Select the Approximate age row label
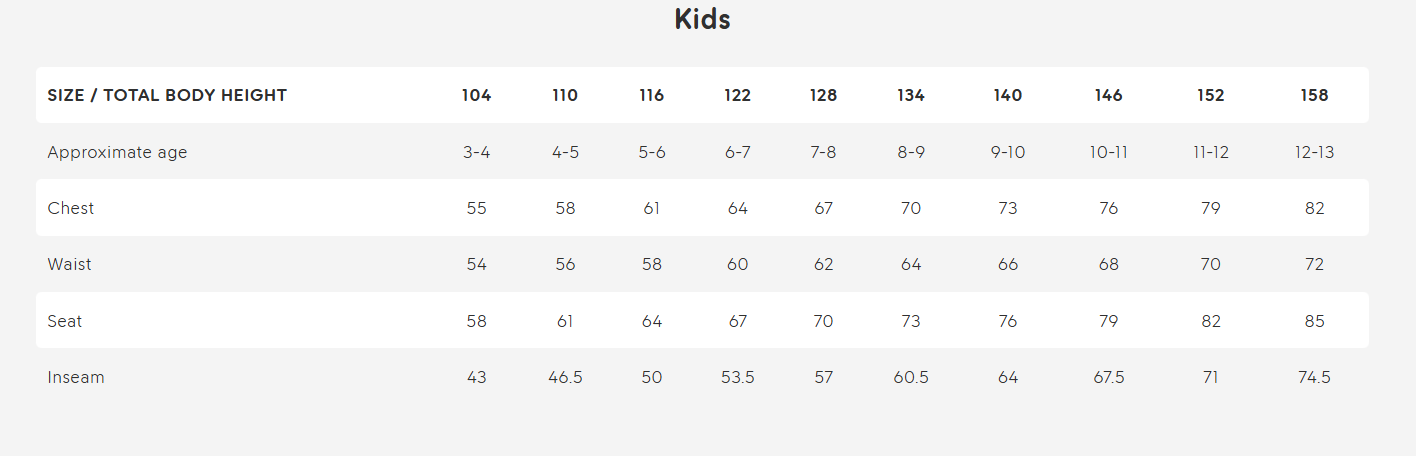The image size is (1416, 456). [x=117, y=153]
